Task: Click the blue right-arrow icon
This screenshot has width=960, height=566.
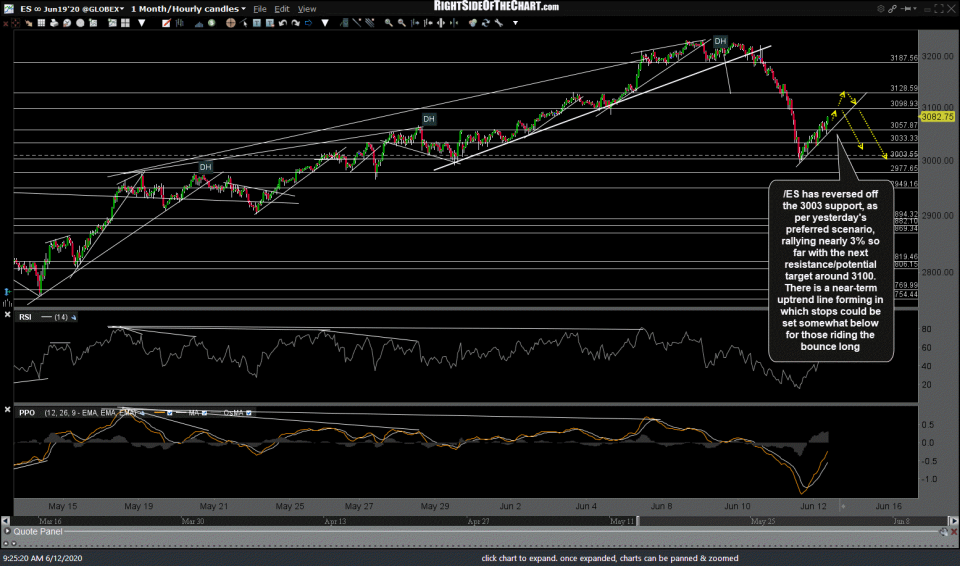Action: [x=309, y=23]
